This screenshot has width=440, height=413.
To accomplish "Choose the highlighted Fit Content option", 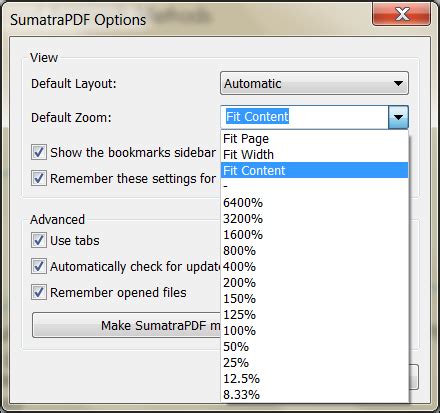I will pos(314,170).
